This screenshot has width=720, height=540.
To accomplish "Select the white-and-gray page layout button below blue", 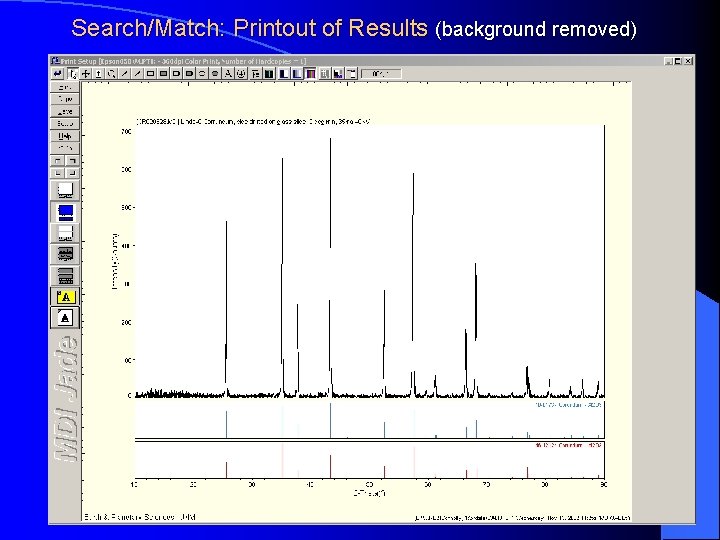I will pos(65,233).
